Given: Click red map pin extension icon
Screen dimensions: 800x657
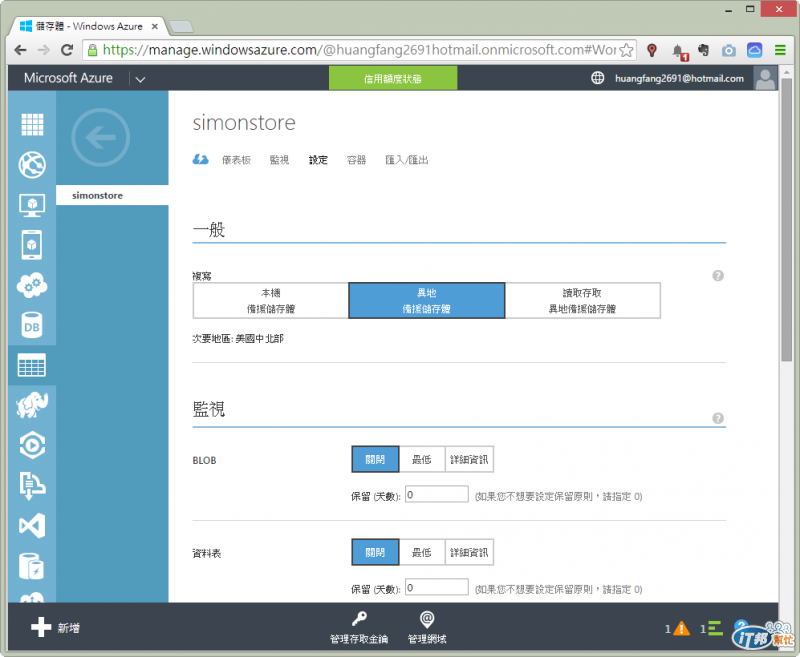Looking at the screenshot, I should [652, 50].
